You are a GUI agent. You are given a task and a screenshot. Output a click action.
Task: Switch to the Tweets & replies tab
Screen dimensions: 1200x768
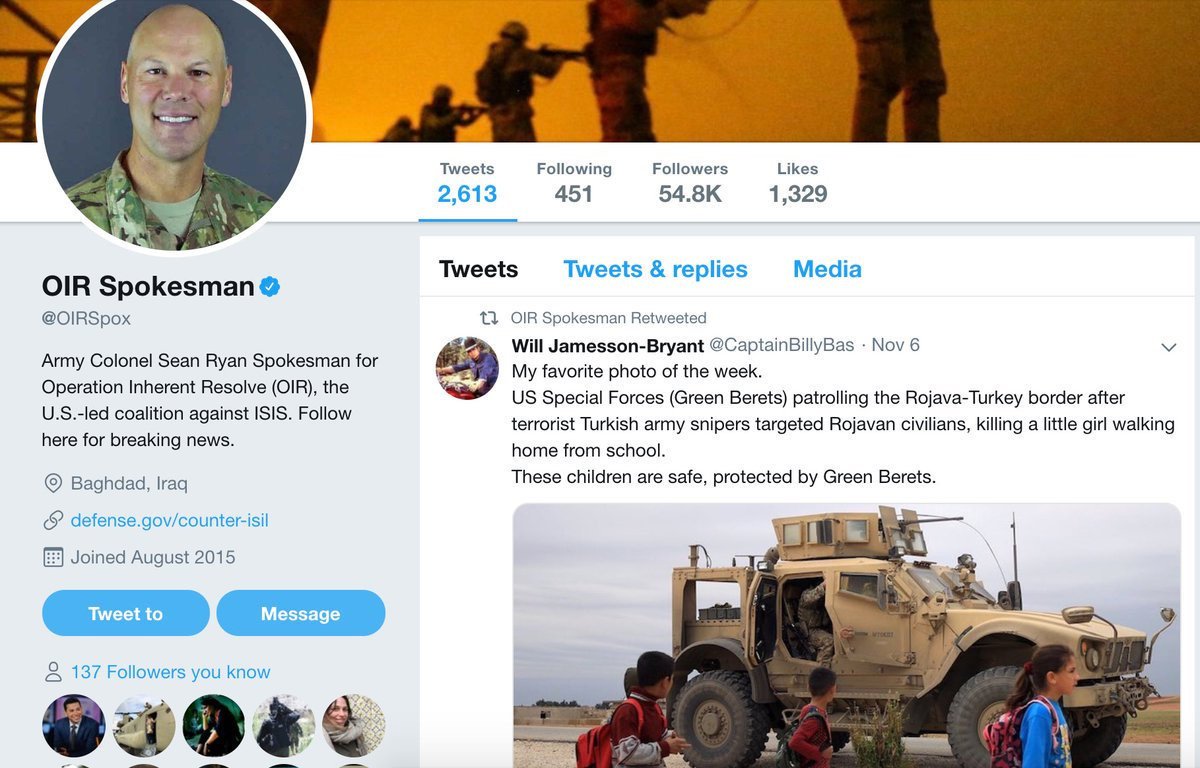coord(655,269)
